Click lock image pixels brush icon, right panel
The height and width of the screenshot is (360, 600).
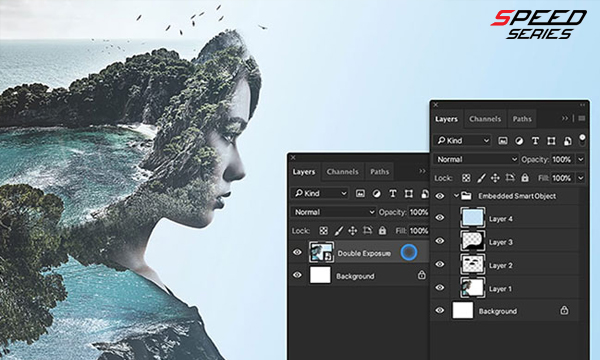[x=481, y=178]
